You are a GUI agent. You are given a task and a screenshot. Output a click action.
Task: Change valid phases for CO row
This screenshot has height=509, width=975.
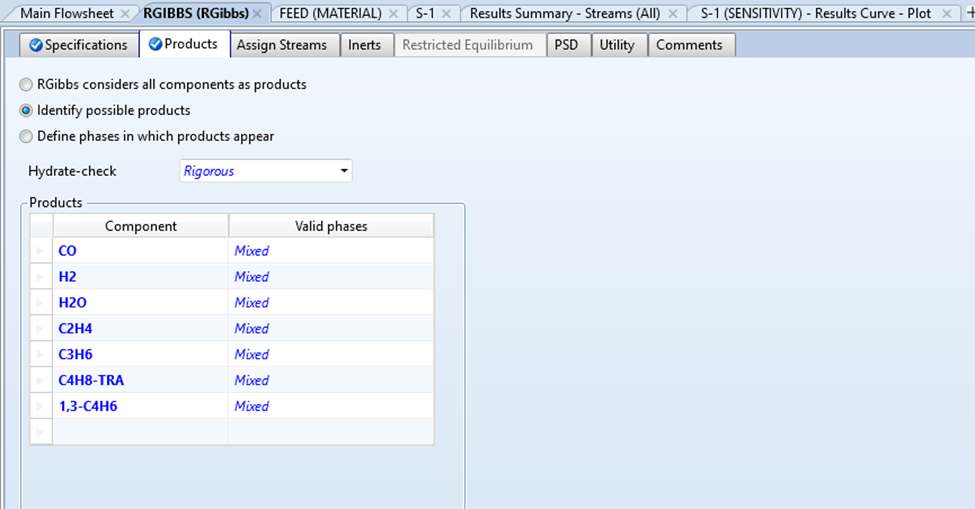click(x=331, y=250)
